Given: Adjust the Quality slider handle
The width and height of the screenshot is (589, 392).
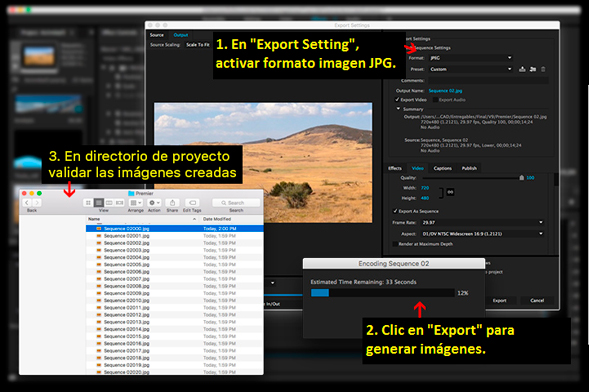Looking at the screenshot, I should (521, 178).
